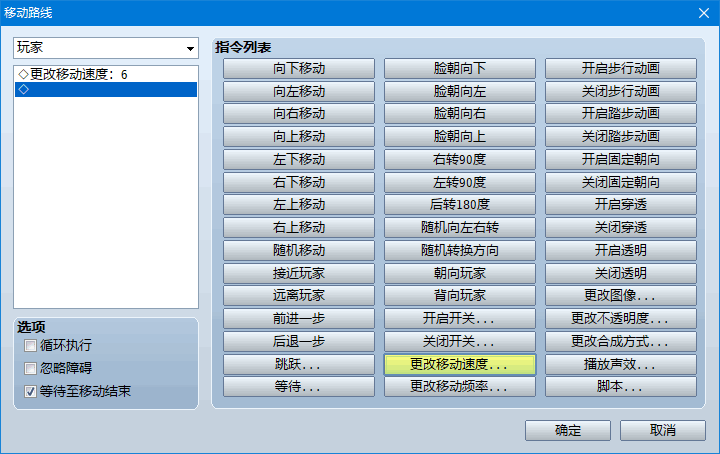Image resolution: width=720 pixels, height=454 pixels.
Task: Enable the 忽略障碍 checkbox
Action: click(30, 368)
